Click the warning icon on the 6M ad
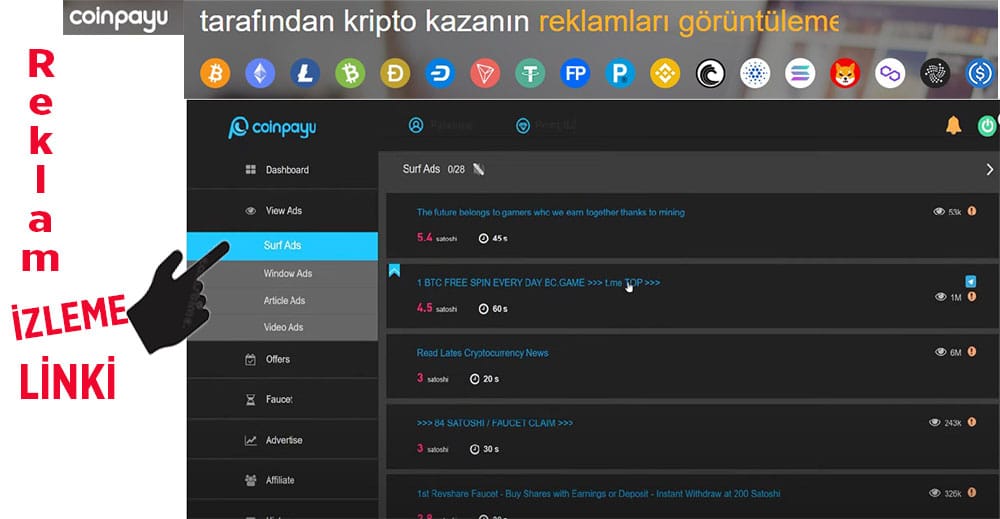Viewport: 1000px width, 519px height. pos(972,351)
